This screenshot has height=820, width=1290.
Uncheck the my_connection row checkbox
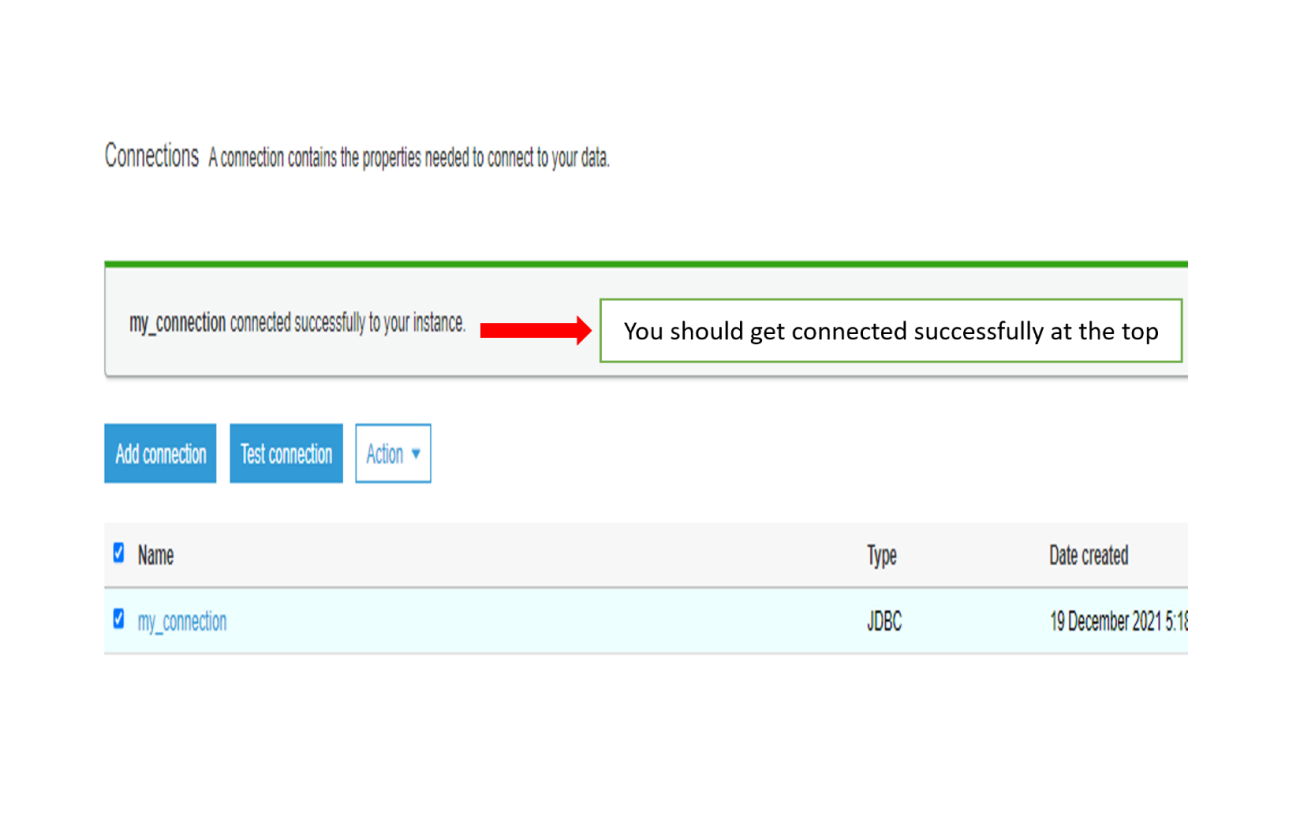click(119, 619)
